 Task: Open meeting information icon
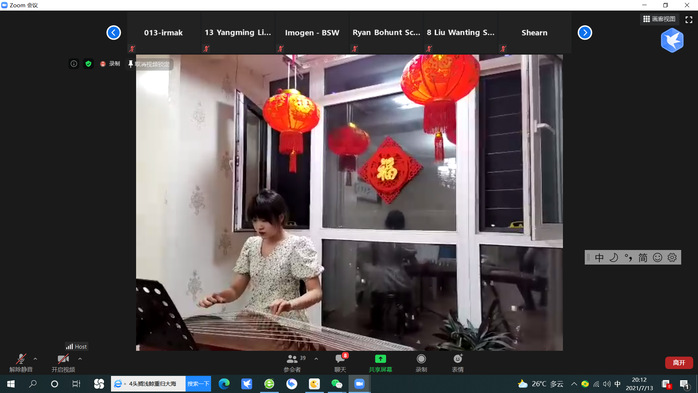[74, 64]
